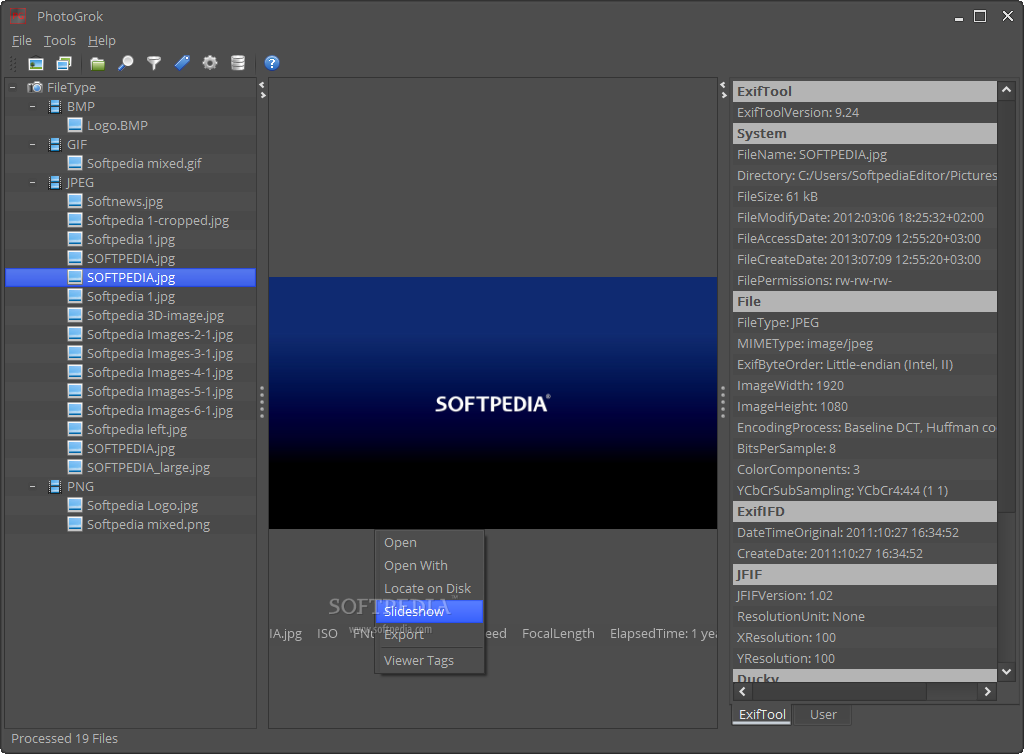Click metadata panel scroll down arrow
This screenshot has height=754, width=1024.
(x=1006, y=672)
